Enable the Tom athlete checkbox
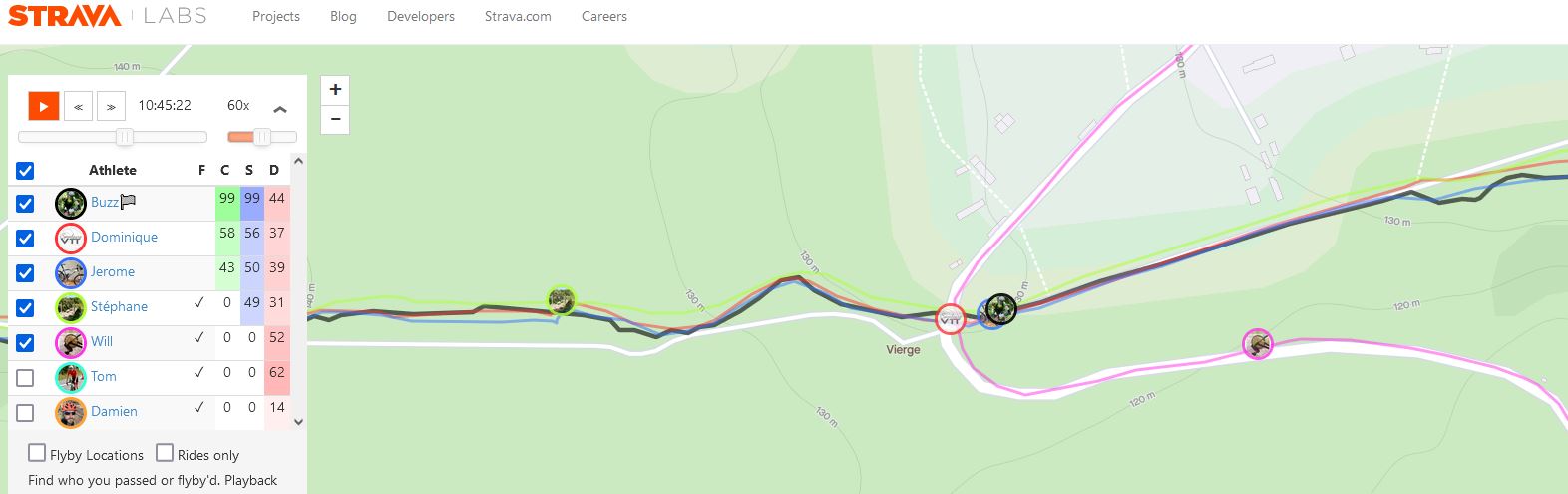The width and height of the screenshot is (1568, 494). tap(26, 377)
